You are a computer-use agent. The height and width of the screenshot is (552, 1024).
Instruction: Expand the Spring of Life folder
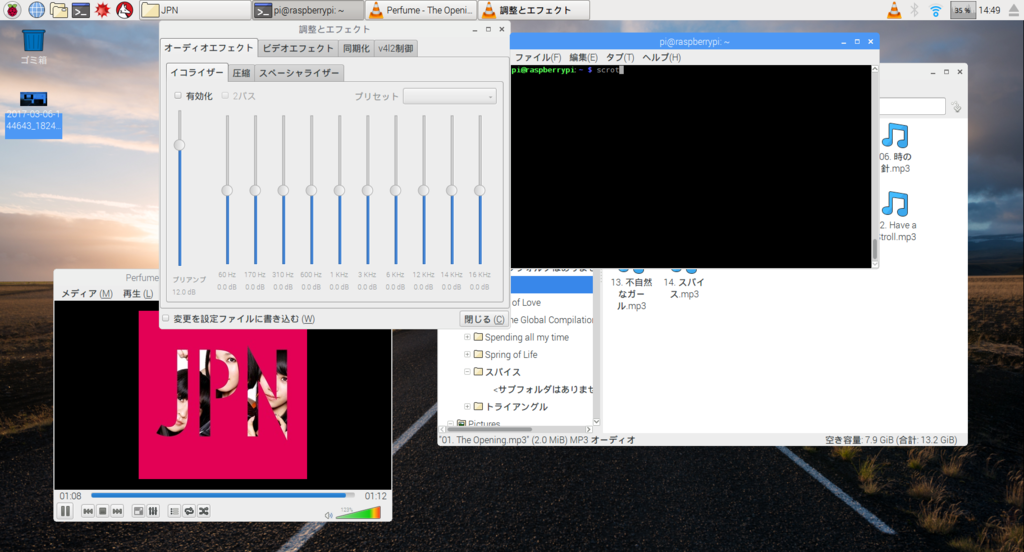pos(467,354)
